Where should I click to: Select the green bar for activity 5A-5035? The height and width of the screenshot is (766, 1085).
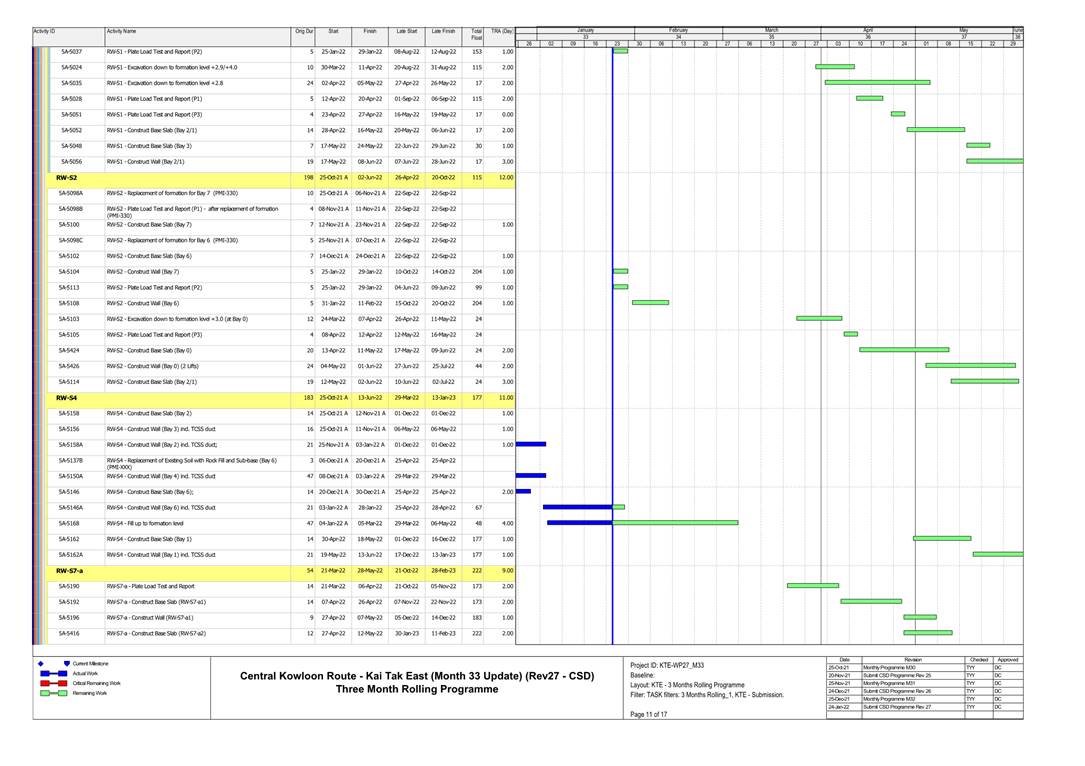click(x=877, y=82)
